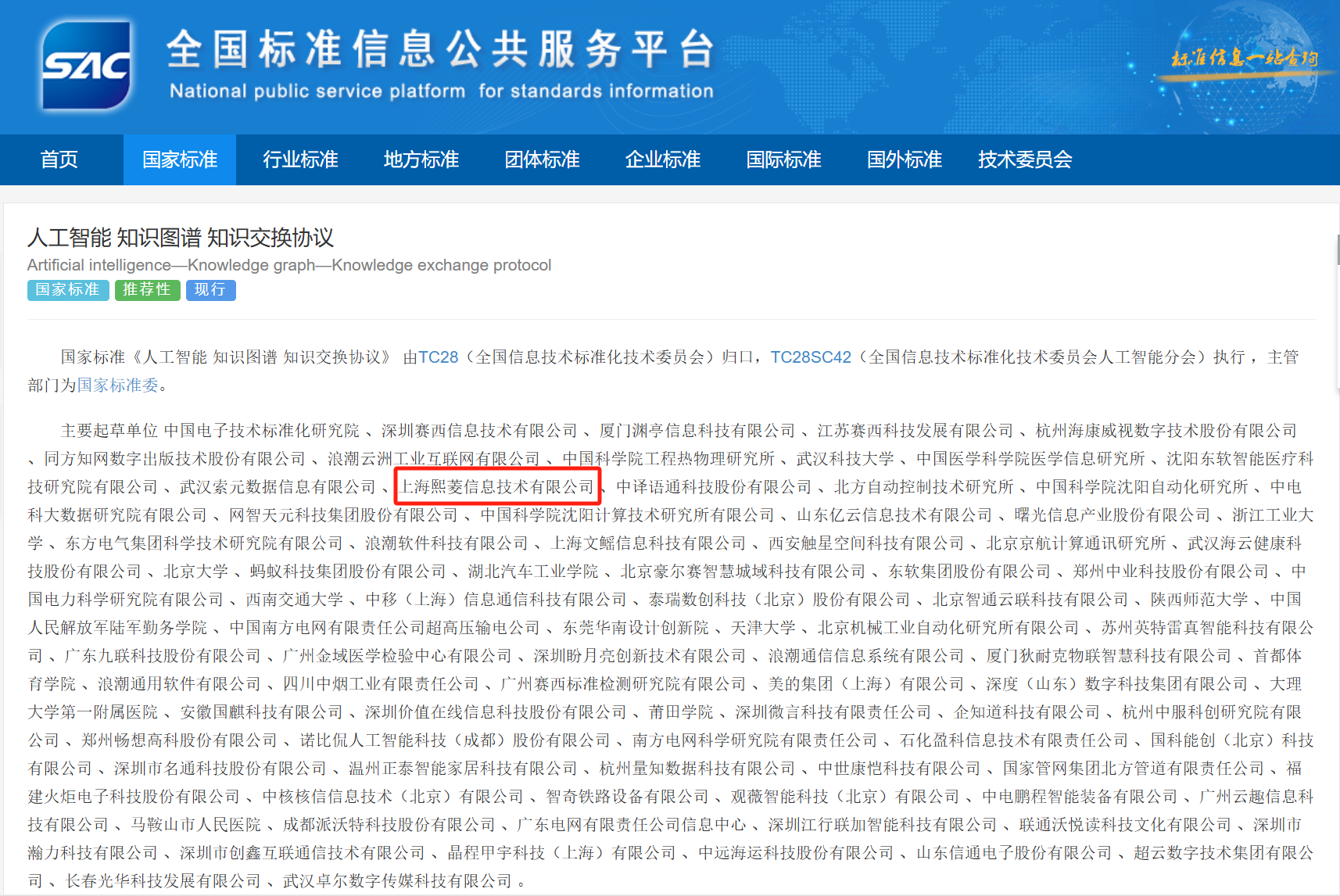
Task: Open the 技术委员会 committee page
Action: click(1025, 159)
